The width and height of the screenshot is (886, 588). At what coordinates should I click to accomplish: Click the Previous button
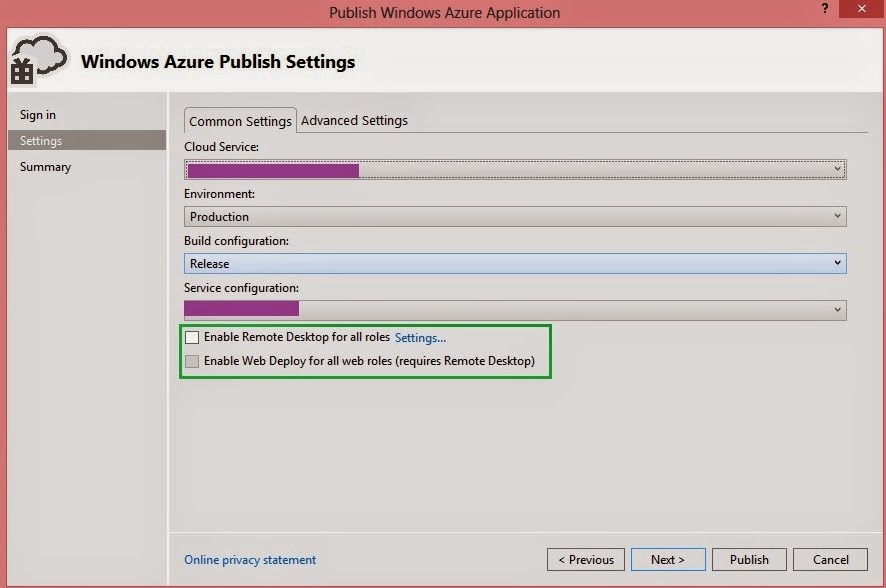pyautogui.click(x=586, y=560)
